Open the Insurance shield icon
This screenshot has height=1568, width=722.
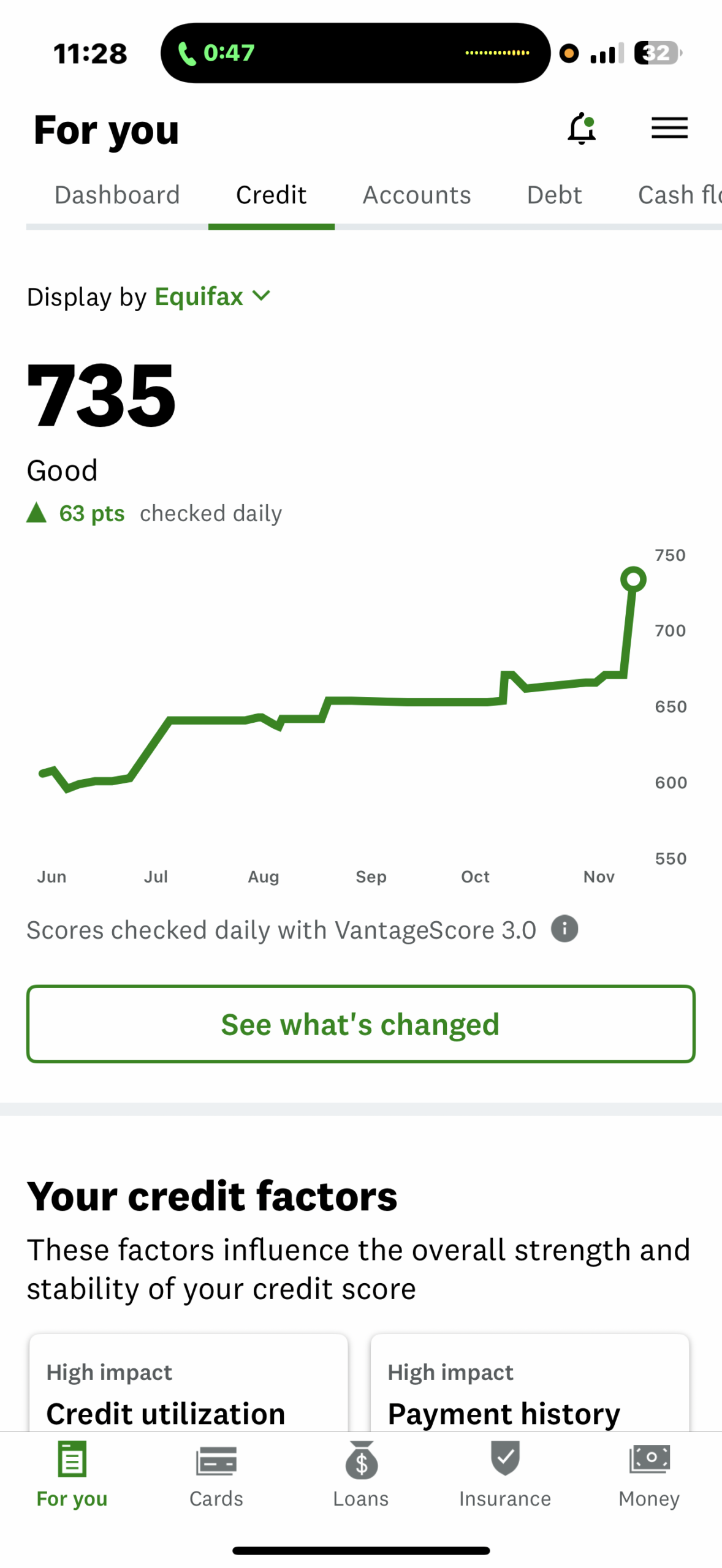505,1458
